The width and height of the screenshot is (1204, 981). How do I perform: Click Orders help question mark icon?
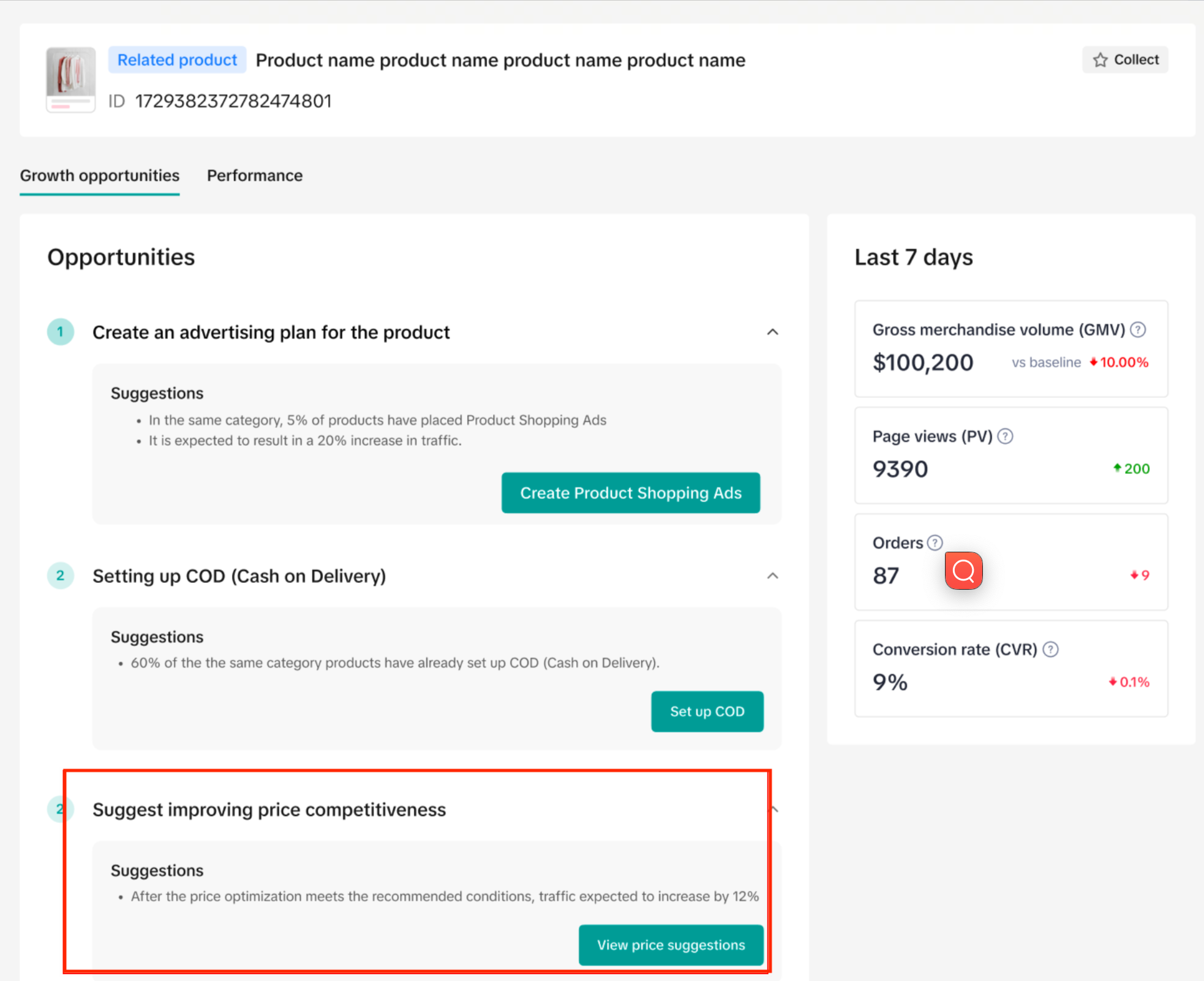click(935, 543)
